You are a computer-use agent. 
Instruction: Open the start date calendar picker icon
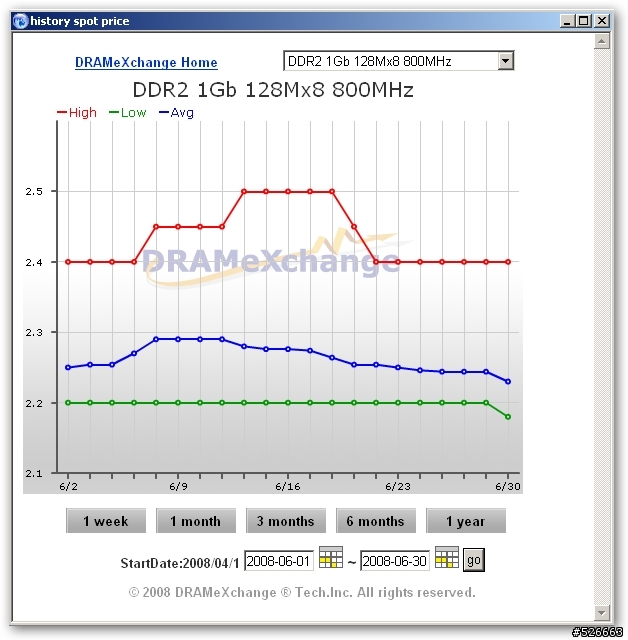click(331, 558)
